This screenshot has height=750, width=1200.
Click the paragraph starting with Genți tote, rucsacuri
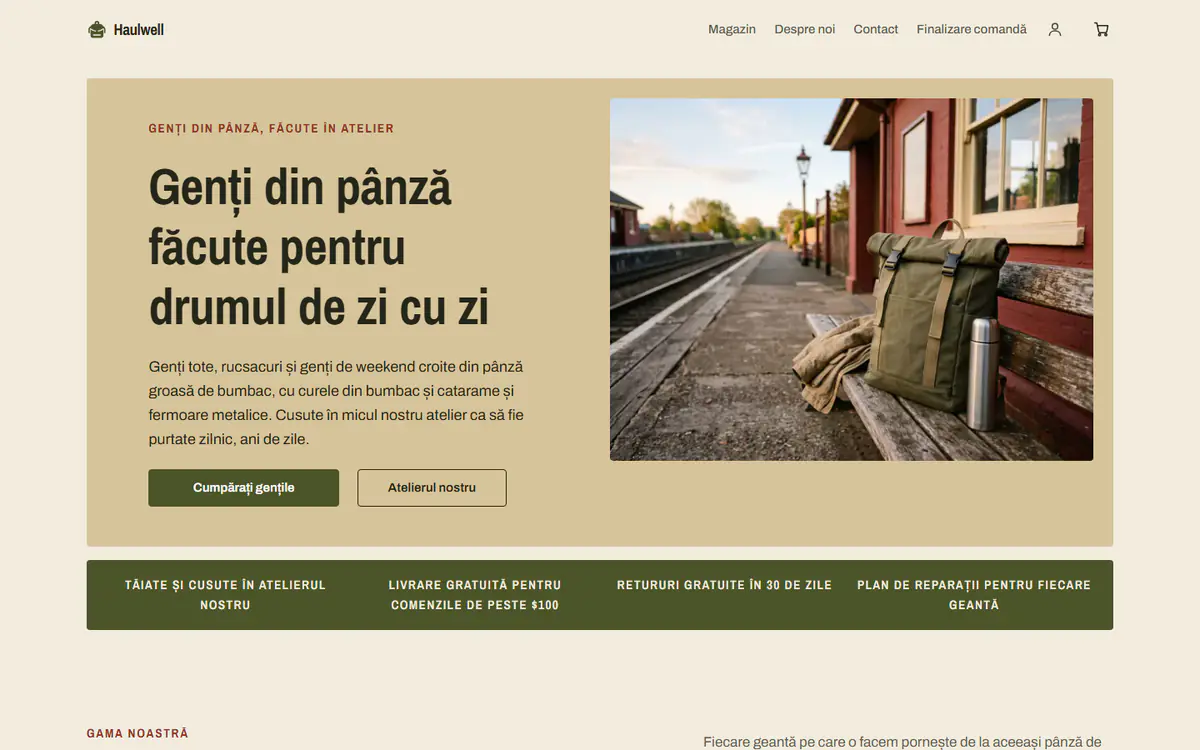(337, 403)
